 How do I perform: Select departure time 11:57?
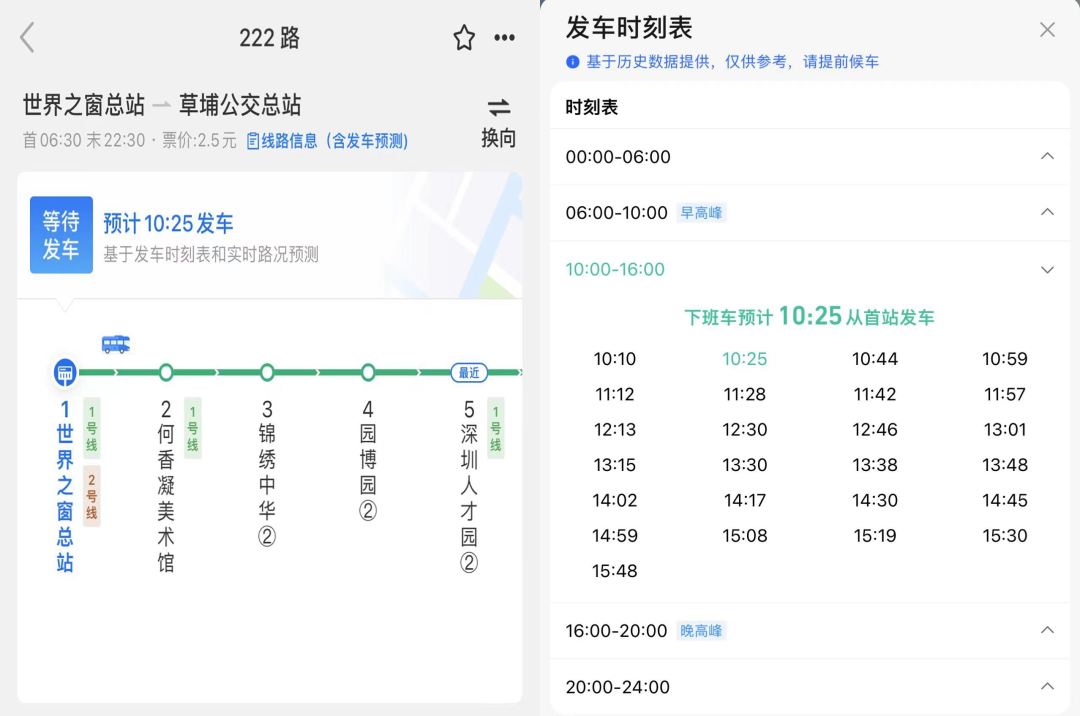pyautogui.click(x=1005, y=394)
